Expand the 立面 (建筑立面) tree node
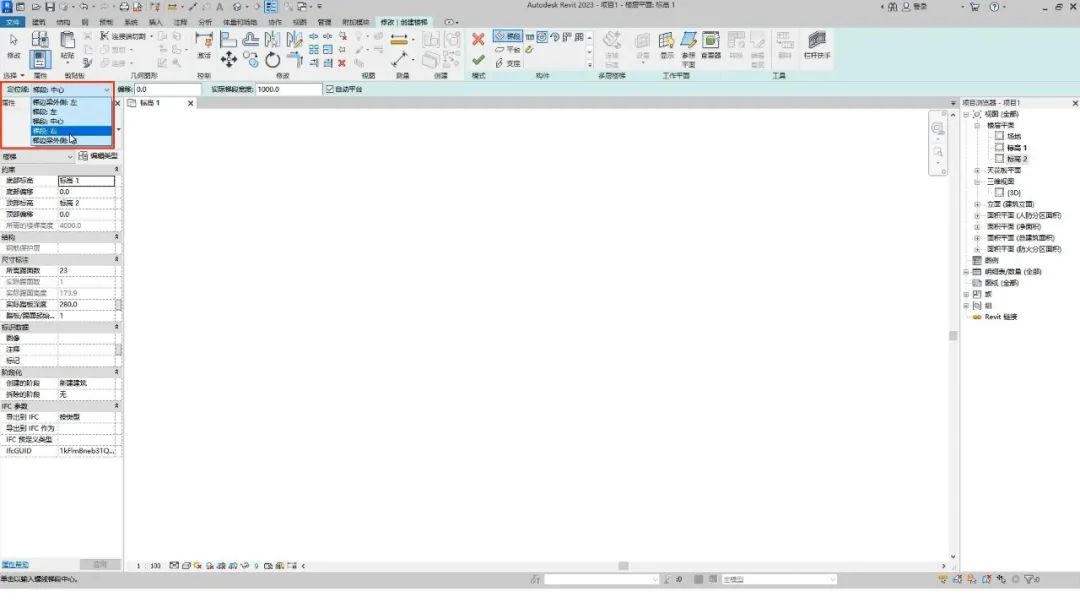The height and width of the screenshot is (608, 1080). pos(977,205)
